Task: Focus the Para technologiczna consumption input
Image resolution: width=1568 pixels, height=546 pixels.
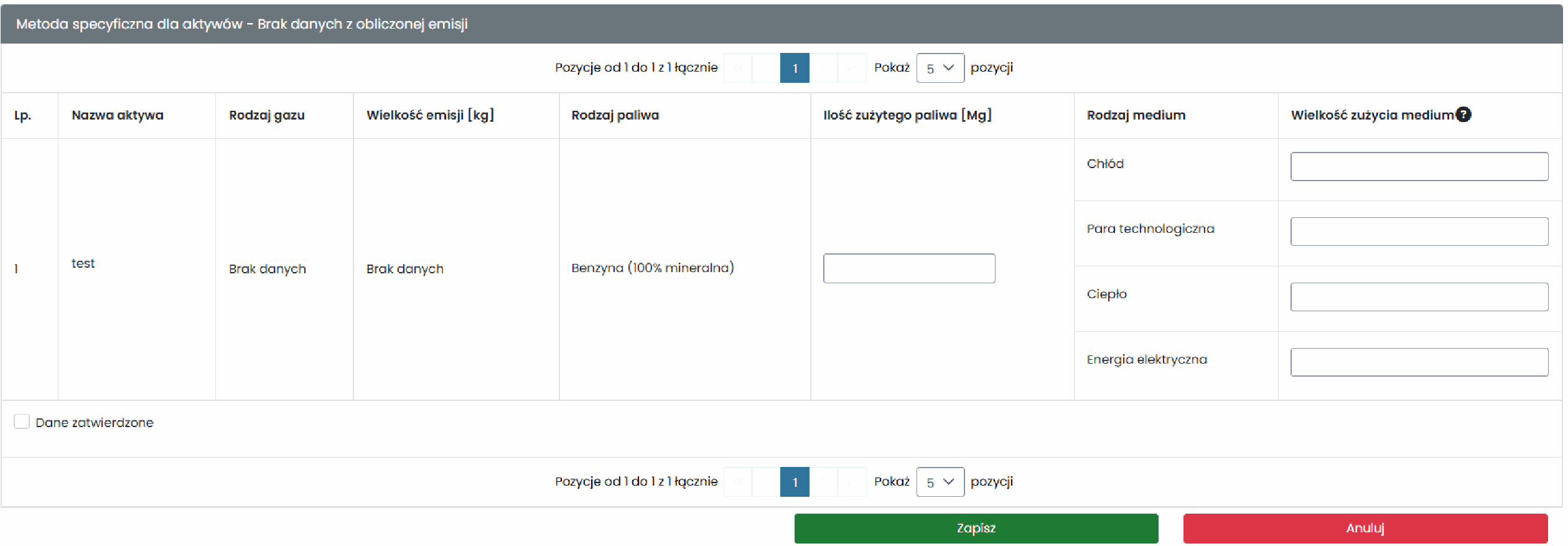Action: click(x=1419, y=232)
